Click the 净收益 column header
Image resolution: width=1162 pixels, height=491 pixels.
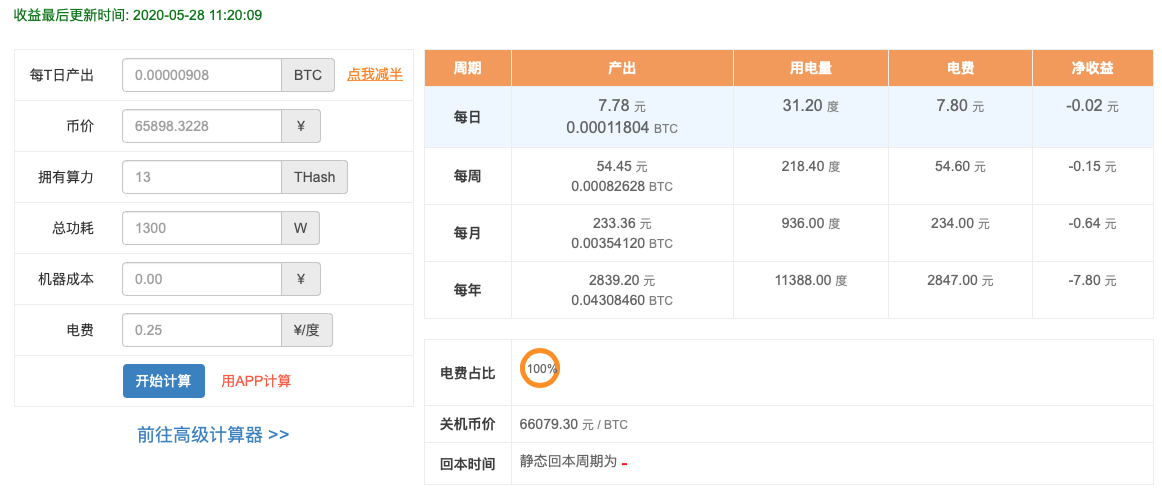[1093, 68]
